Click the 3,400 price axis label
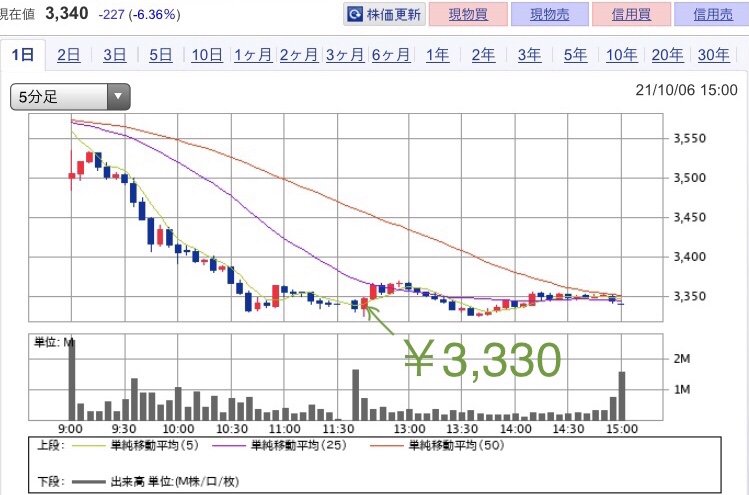749x495 pixels. [689, 257]
